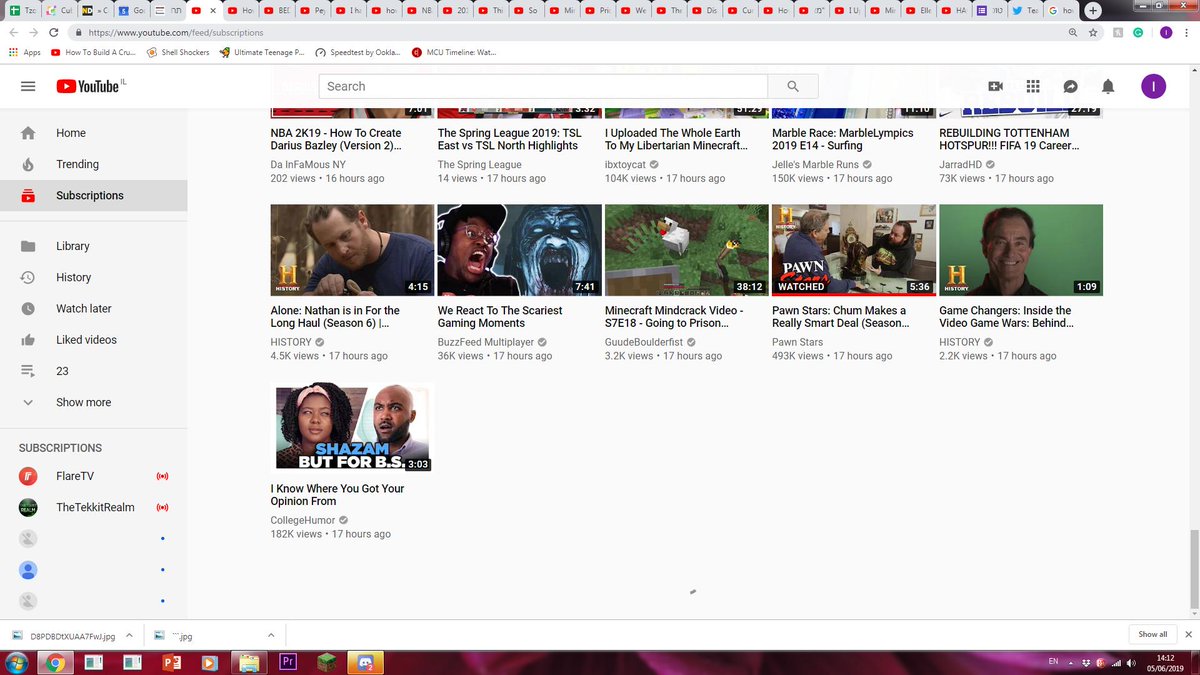Screen dimensions: 1200x675
Task: Open the YouTube guide hamburger menu
Action: 28,87
